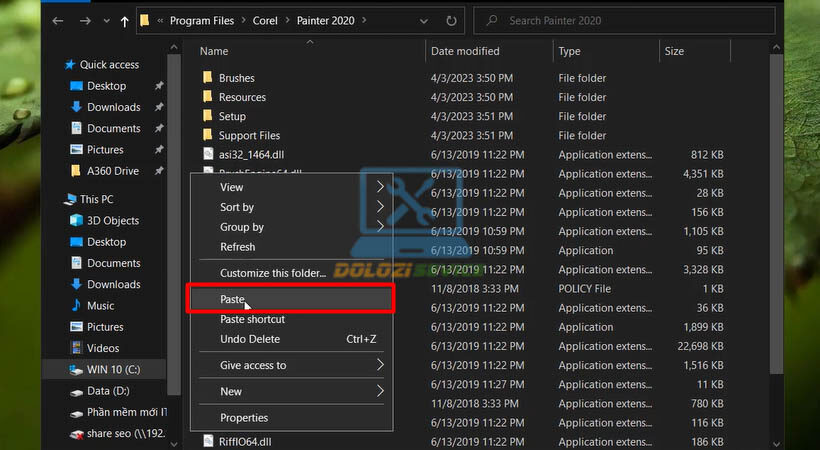Click the POLICY File type cell
This screenshot has height=450, width=820.
click(584, 288)
